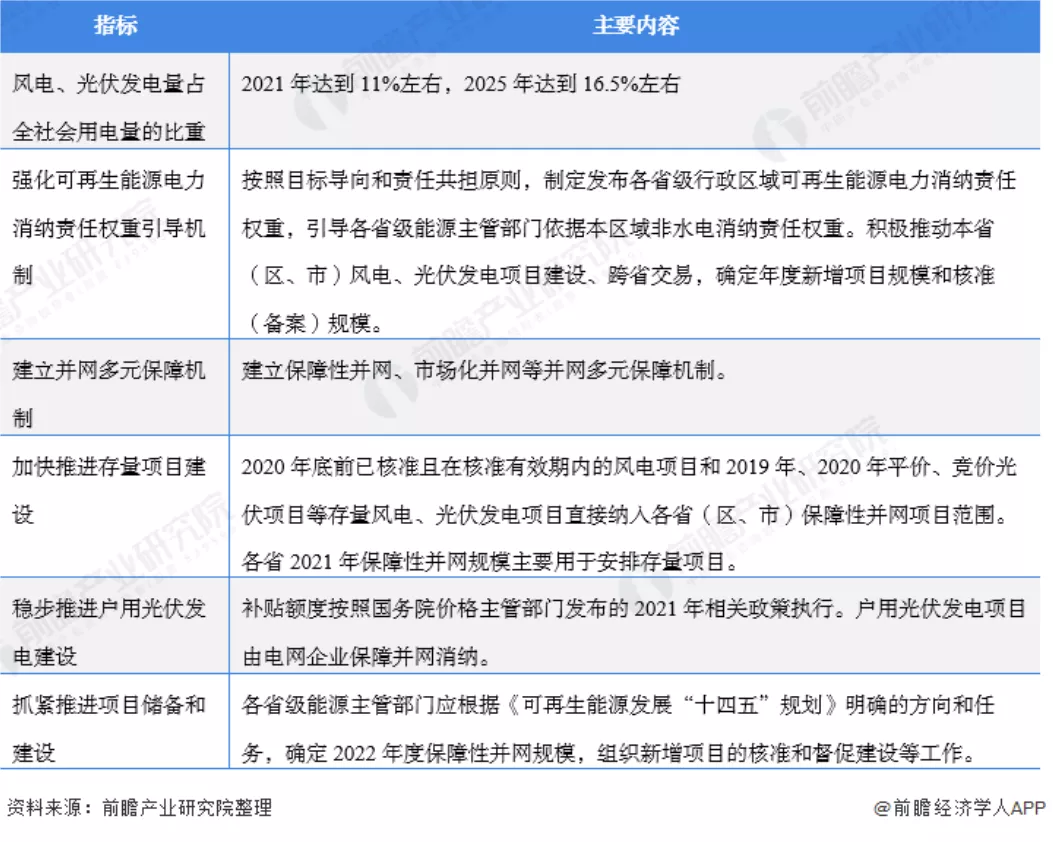Click the line starting 权重，引导各省级能源主管部门

coord(618,228)
